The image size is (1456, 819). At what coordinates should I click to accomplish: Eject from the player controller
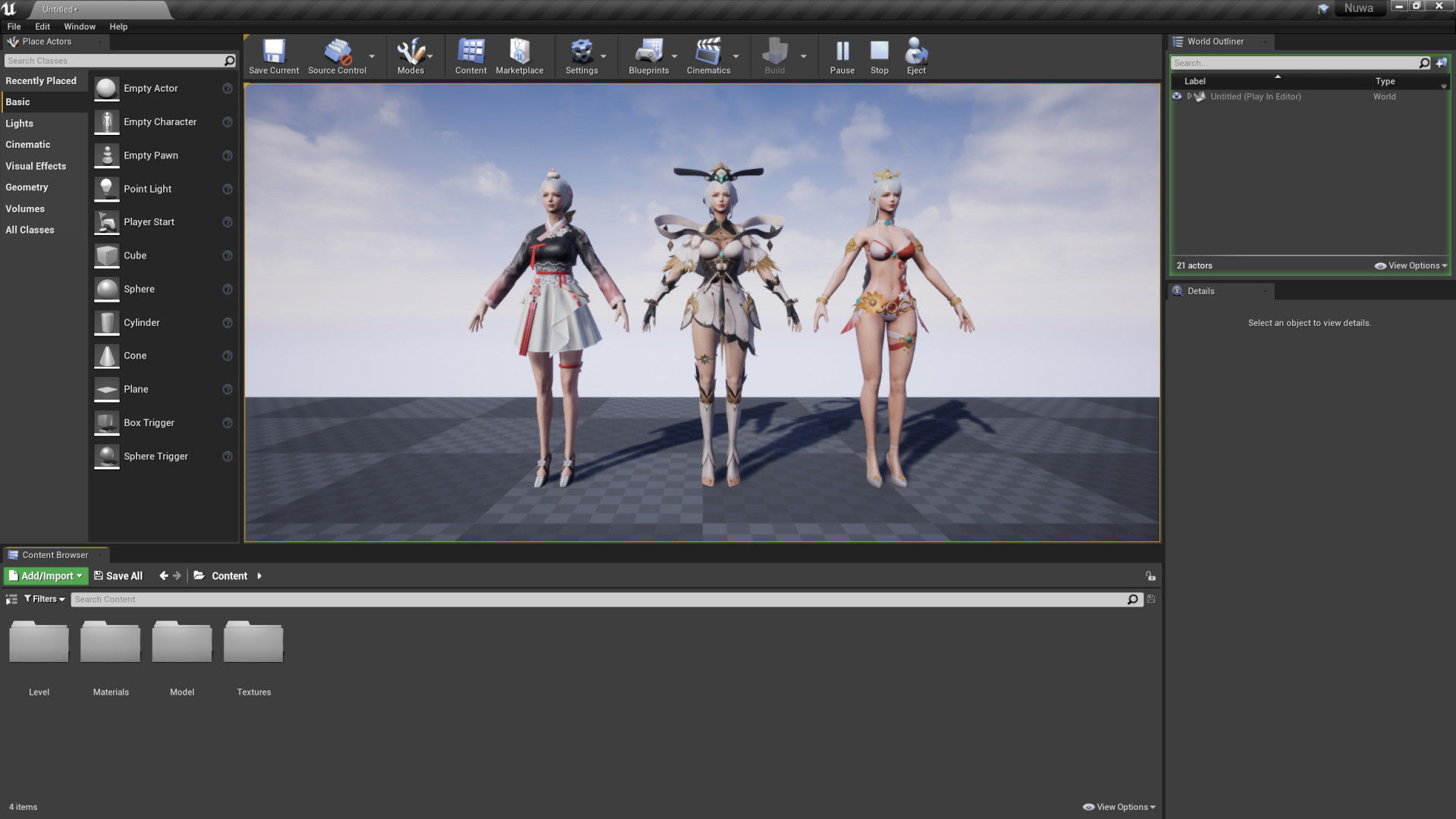tap(916, 52)
